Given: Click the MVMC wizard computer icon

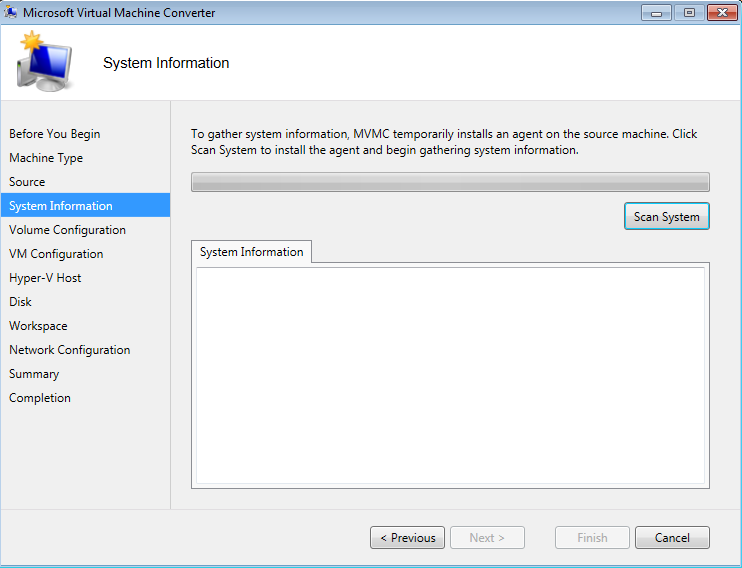Looking at the screenshot, I should (45, 62).
